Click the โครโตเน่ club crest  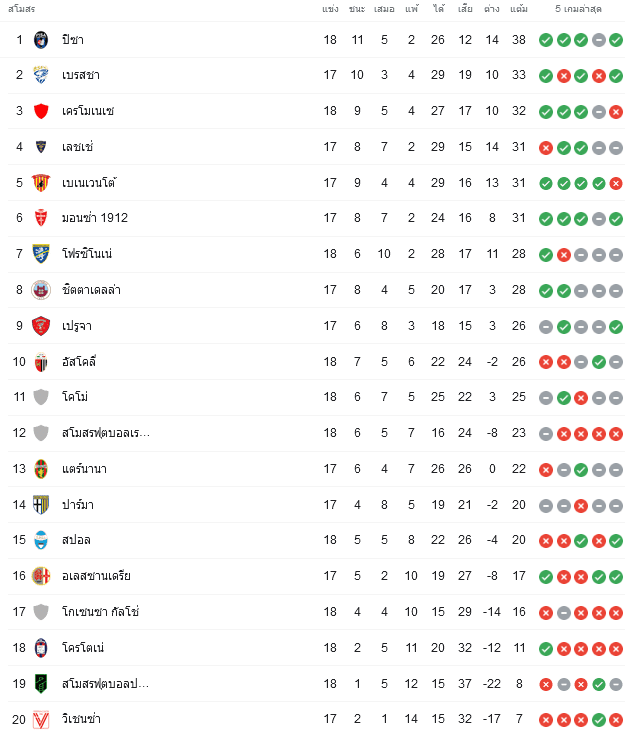click(41, 648)
